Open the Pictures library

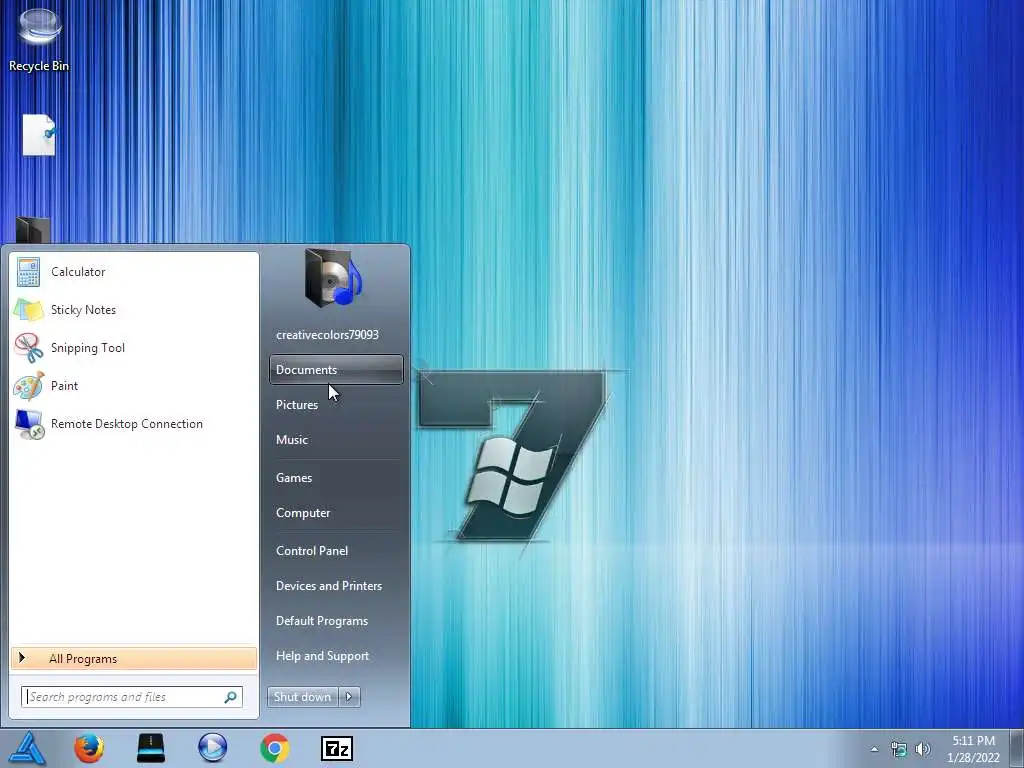336,405
